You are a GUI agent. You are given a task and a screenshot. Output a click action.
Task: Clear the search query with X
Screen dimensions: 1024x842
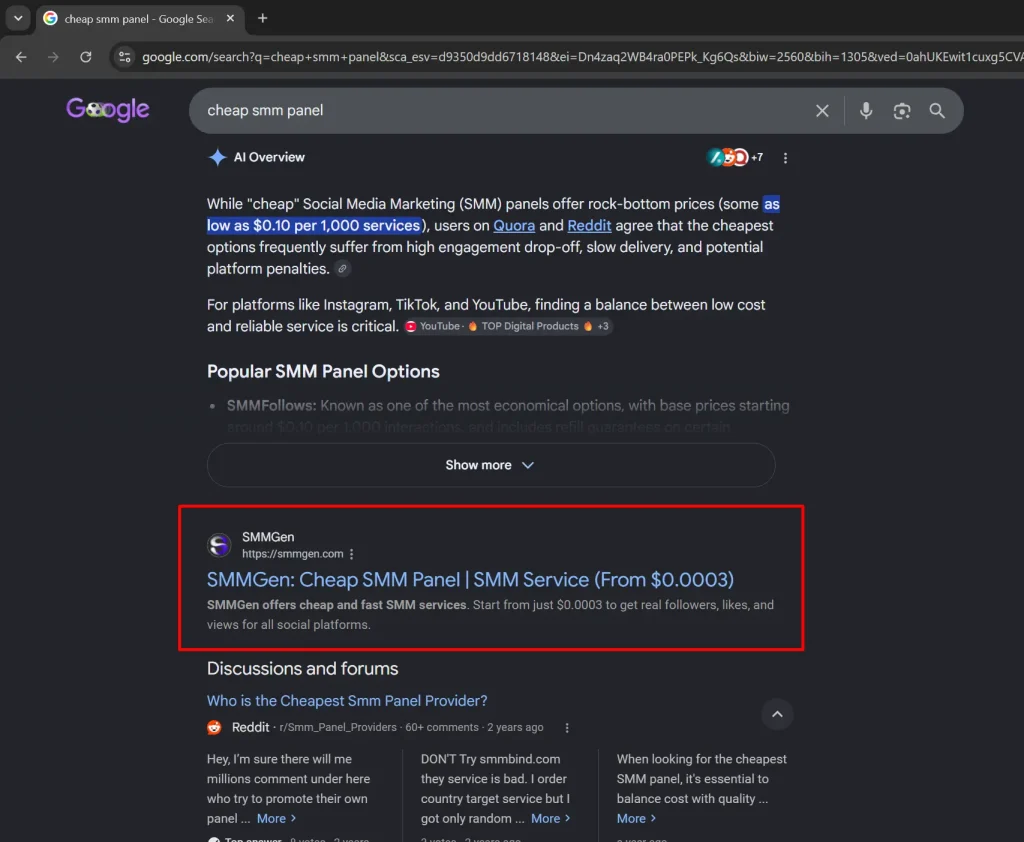822,110
